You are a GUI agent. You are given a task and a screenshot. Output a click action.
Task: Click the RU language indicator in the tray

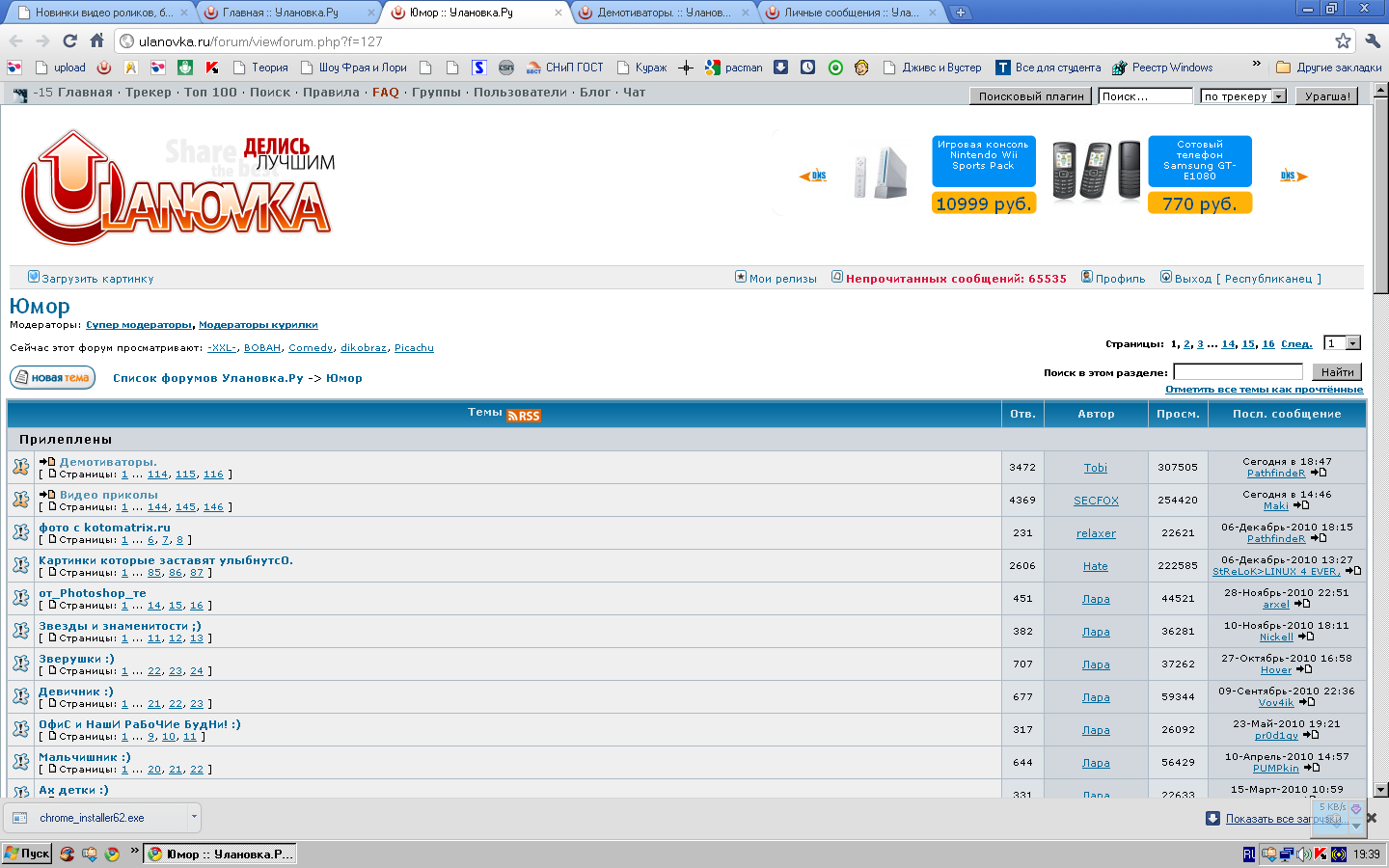tap(1249, 854)
